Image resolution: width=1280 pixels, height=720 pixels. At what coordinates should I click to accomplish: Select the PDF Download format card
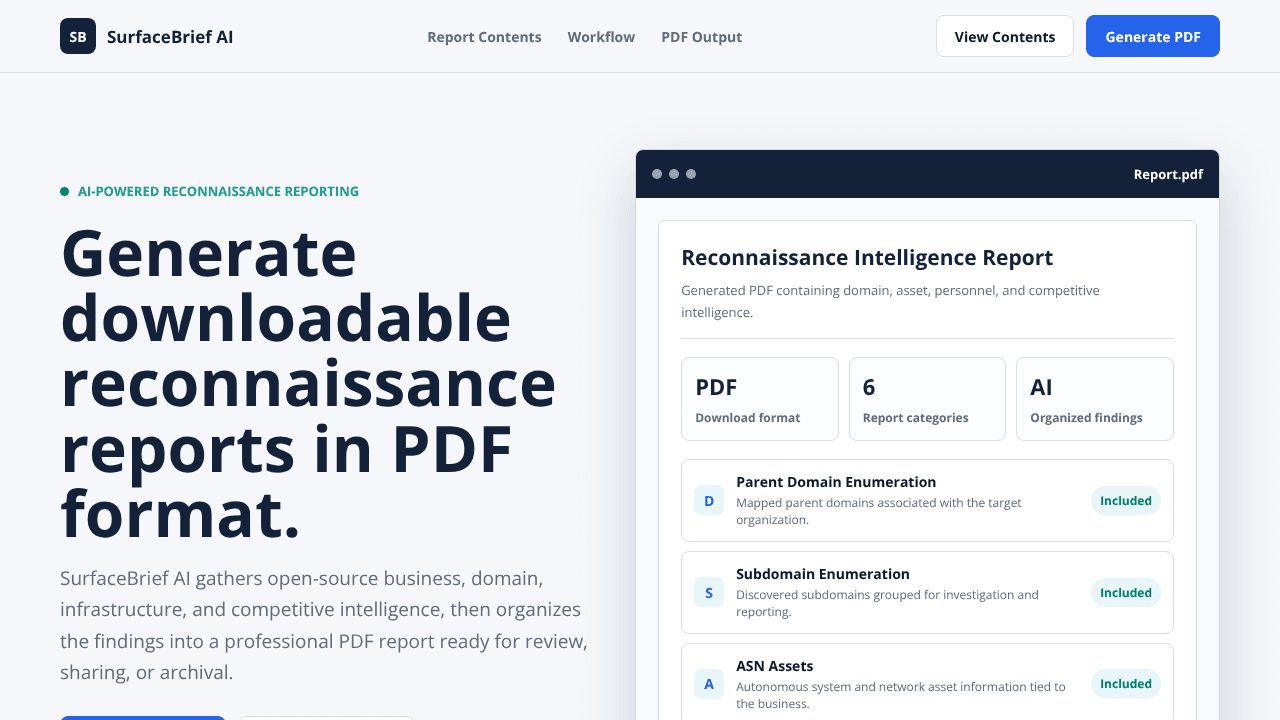point(760,399)
